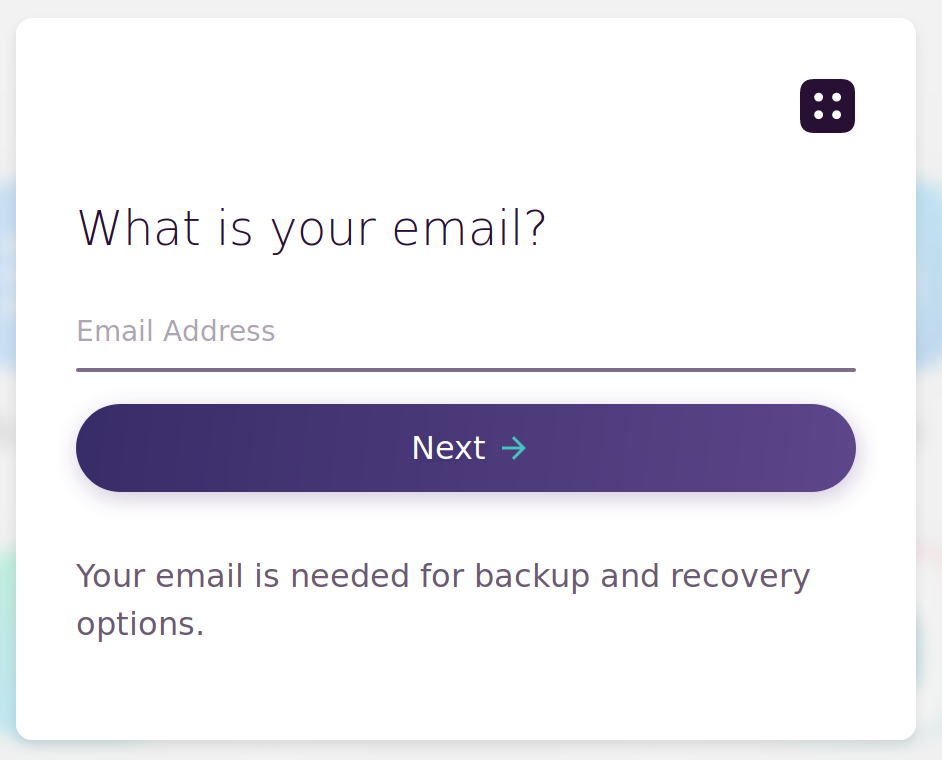This screenshot has height=760, width=942.
Task: Click the teal arrow inside Next button
Action: (513, 448)
